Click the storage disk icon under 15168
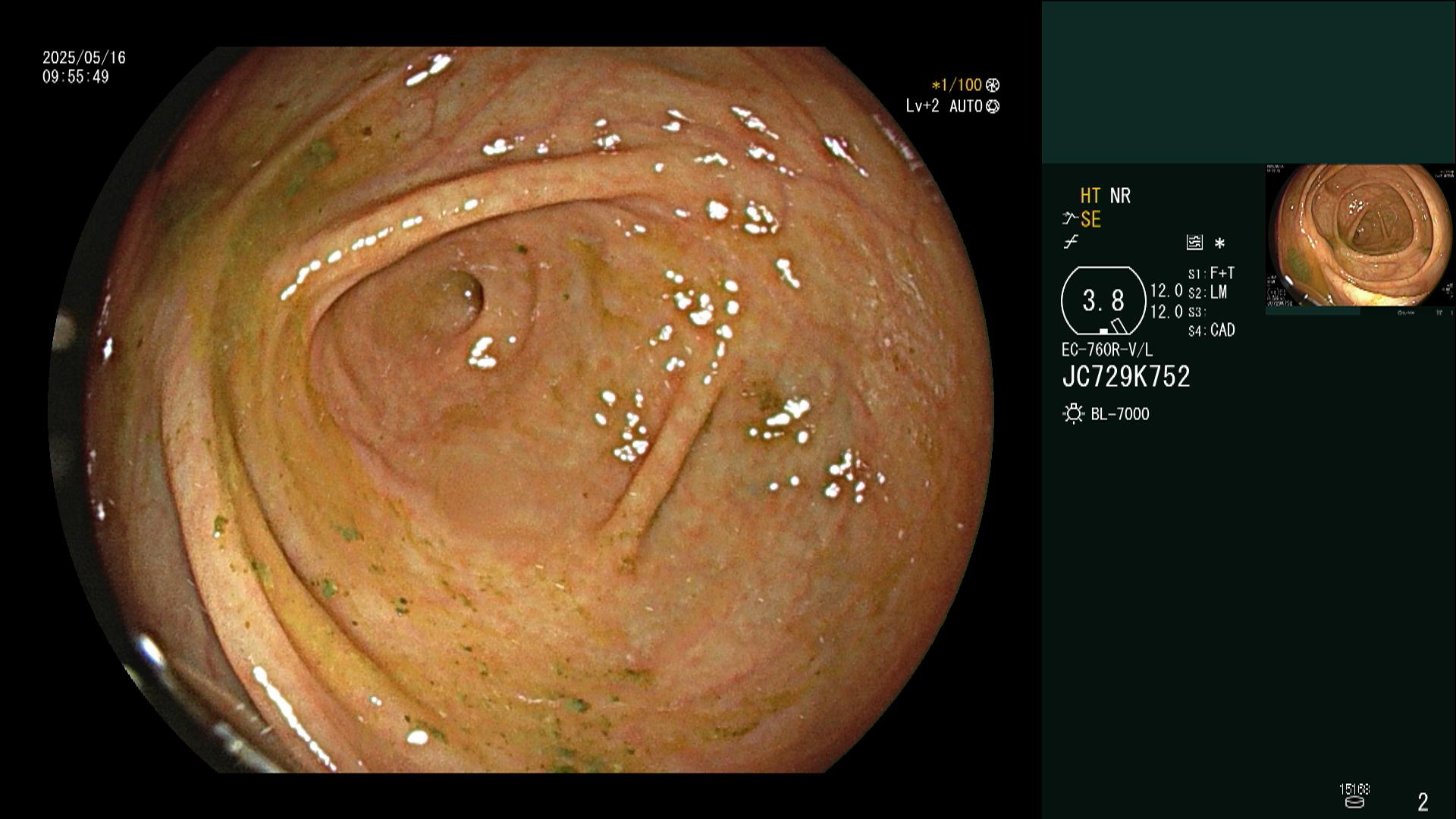 (x=1354, y=802)
